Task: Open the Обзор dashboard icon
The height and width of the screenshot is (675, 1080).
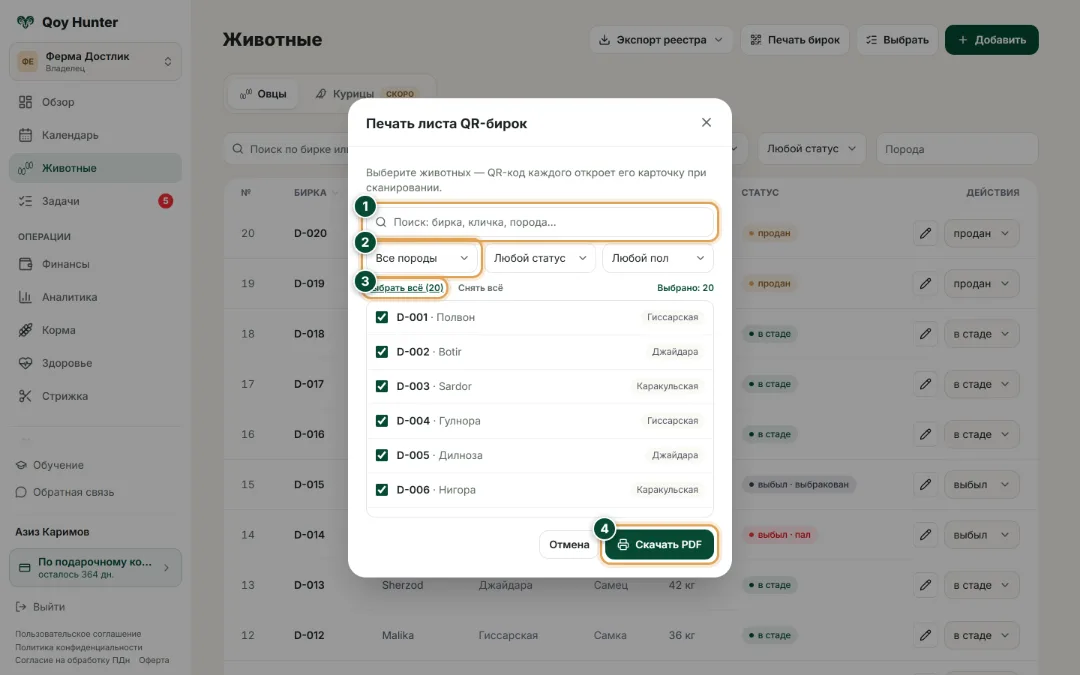Action: (x=25, y=102)
